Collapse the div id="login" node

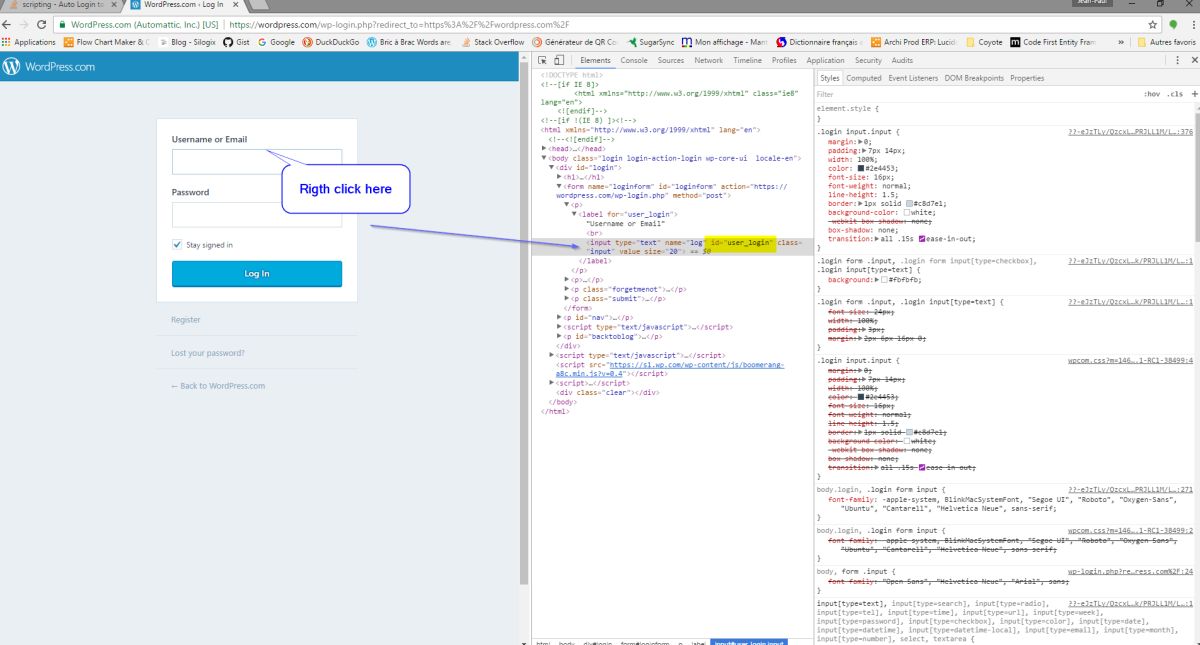click(x=552, y=167)
